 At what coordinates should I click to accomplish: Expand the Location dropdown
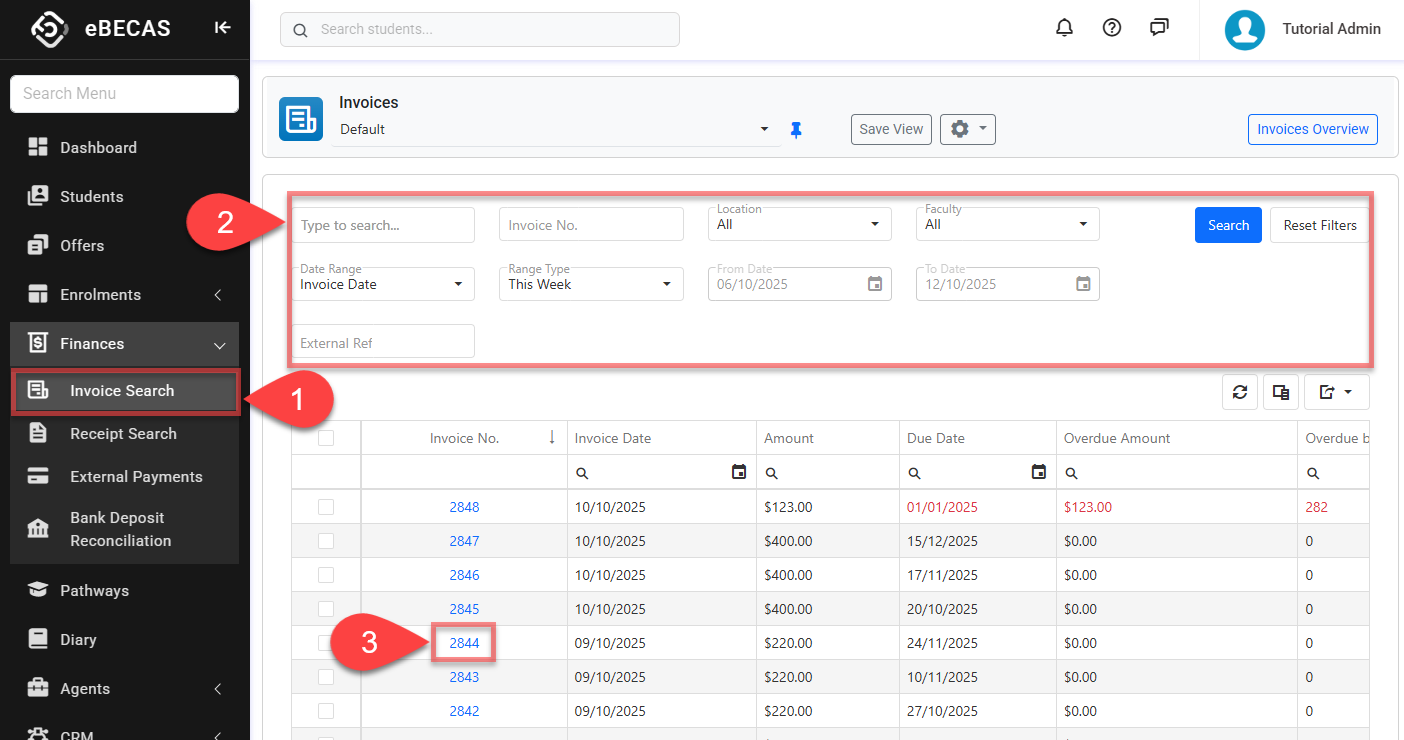pyautogui.click(x=798, y=224)
